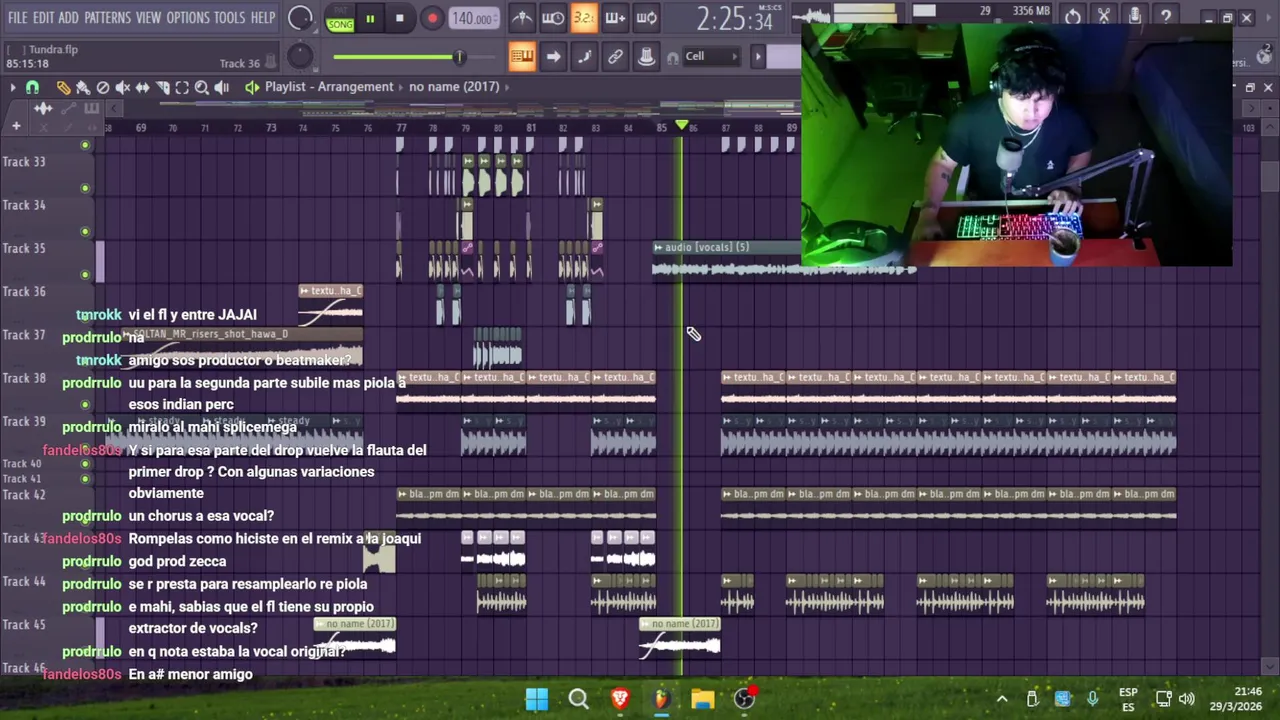Open the ADD menu
Image resolution: width=1280 pixels, height=720 pixels.
(68, 18)
